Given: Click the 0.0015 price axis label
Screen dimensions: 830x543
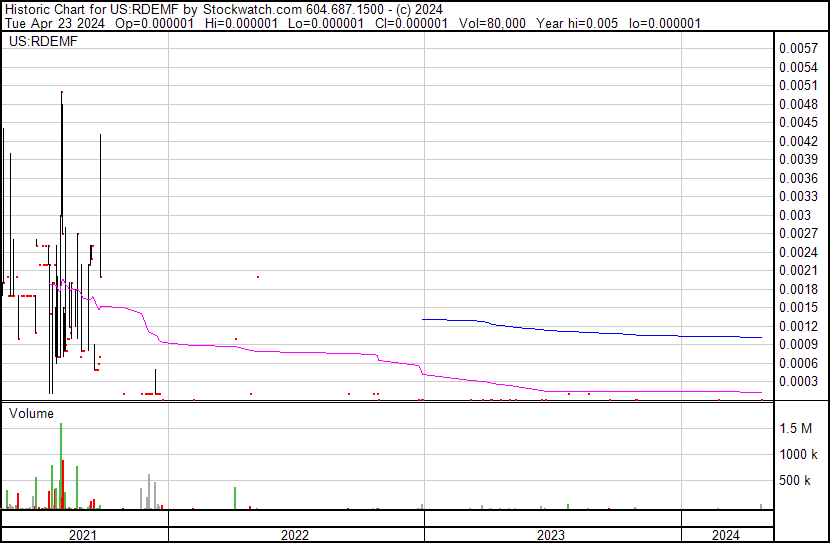Looking at the screenshot, I should 798,307.
